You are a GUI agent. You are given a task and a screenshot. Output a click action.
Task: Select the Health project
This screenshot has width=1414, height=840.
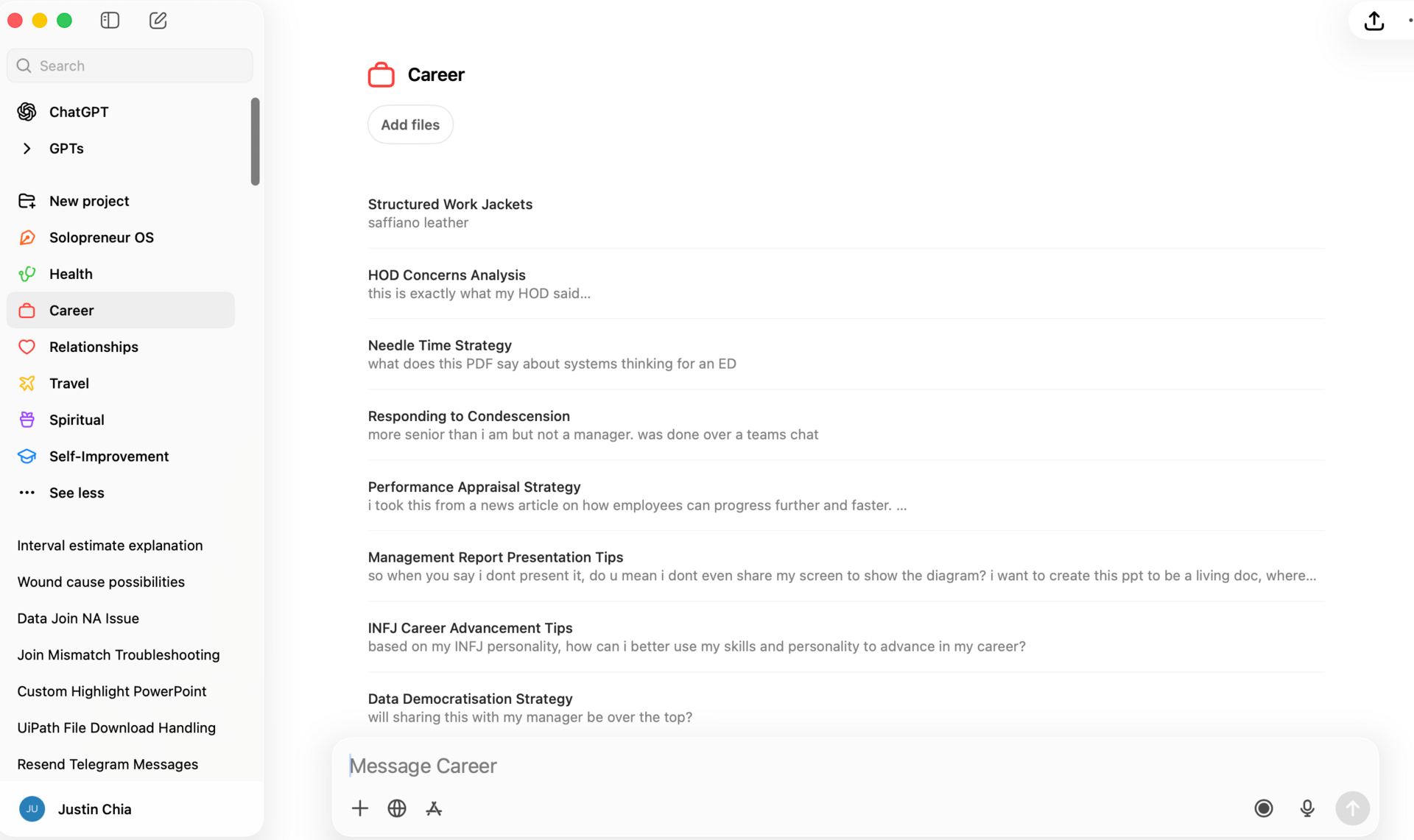71,274
